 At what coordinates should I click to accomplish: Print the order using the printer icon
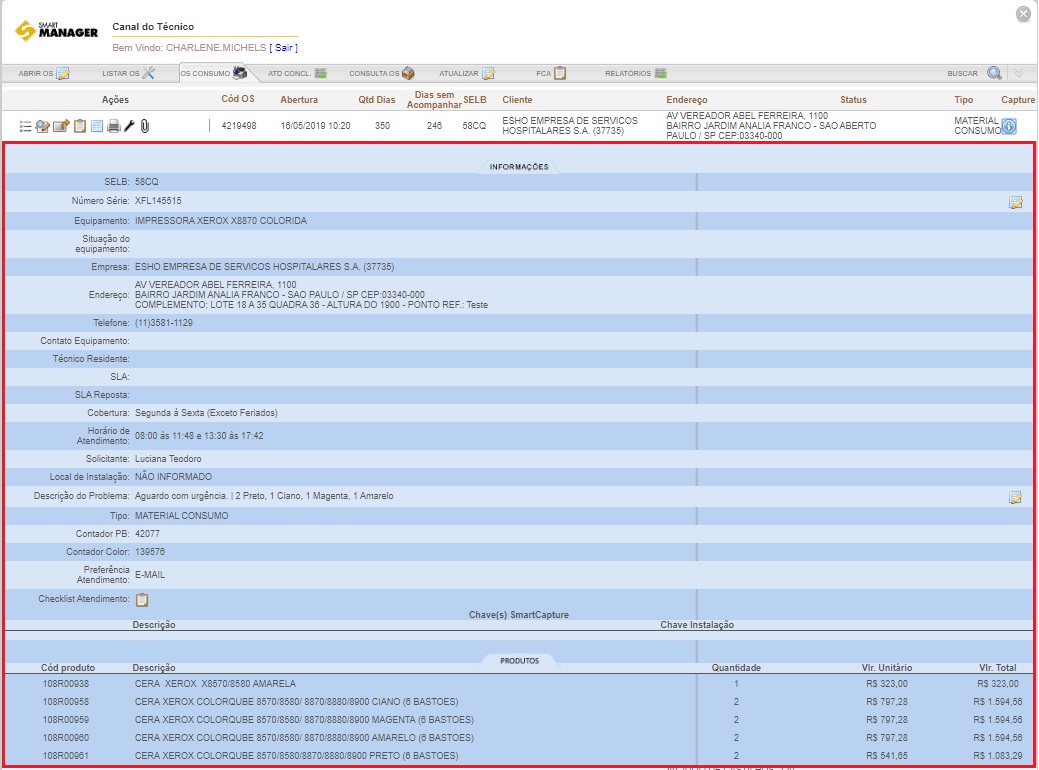[x=114, y=126]
